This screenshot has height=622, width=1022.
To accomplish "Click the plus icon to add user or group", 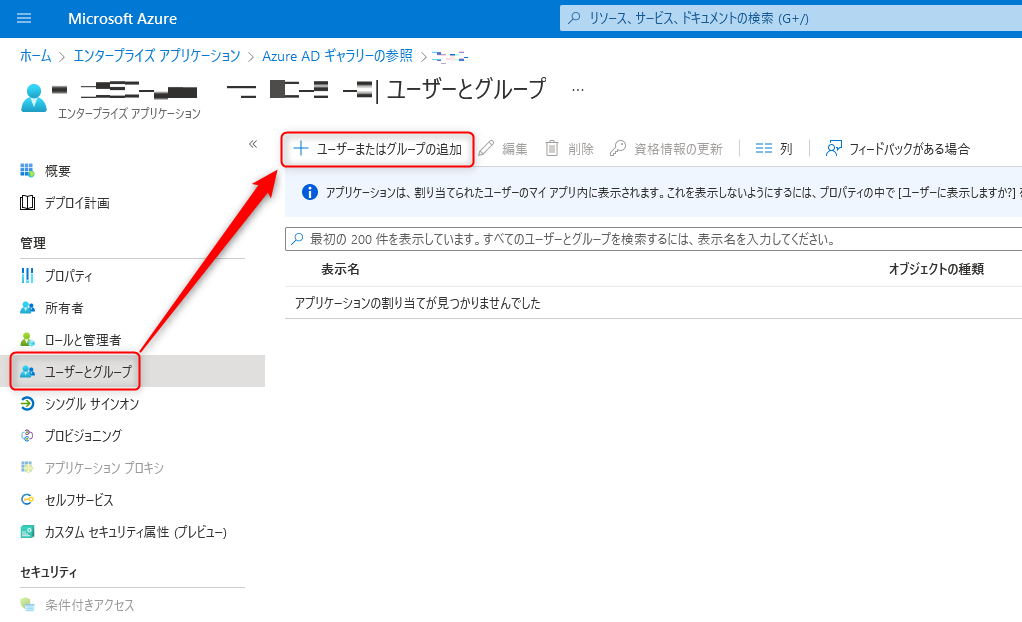I will click(x=300, y=149).
